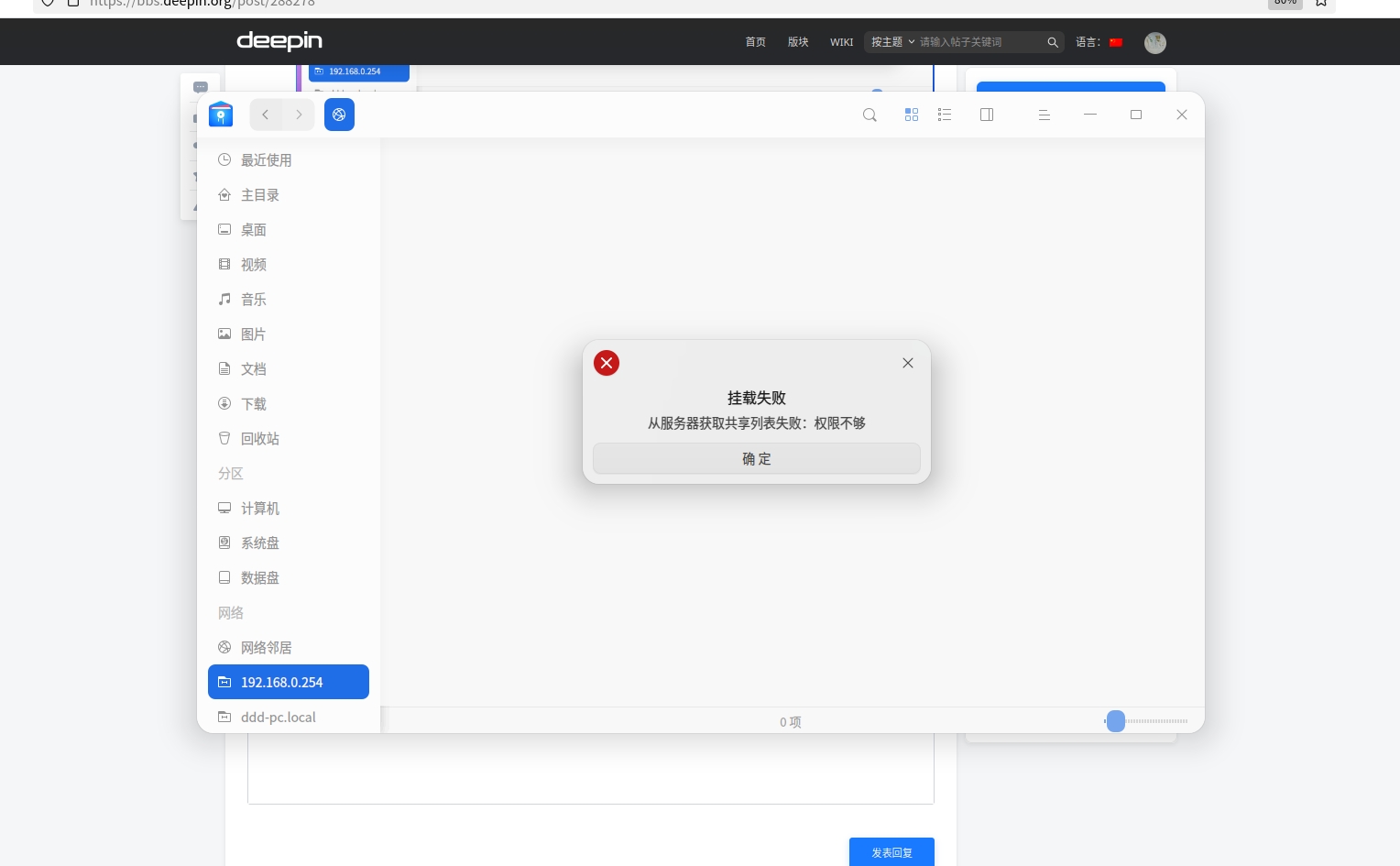Select 系统盘 in the sidebar
This screenshot has width=1400, height=866.
pos(289,543)
